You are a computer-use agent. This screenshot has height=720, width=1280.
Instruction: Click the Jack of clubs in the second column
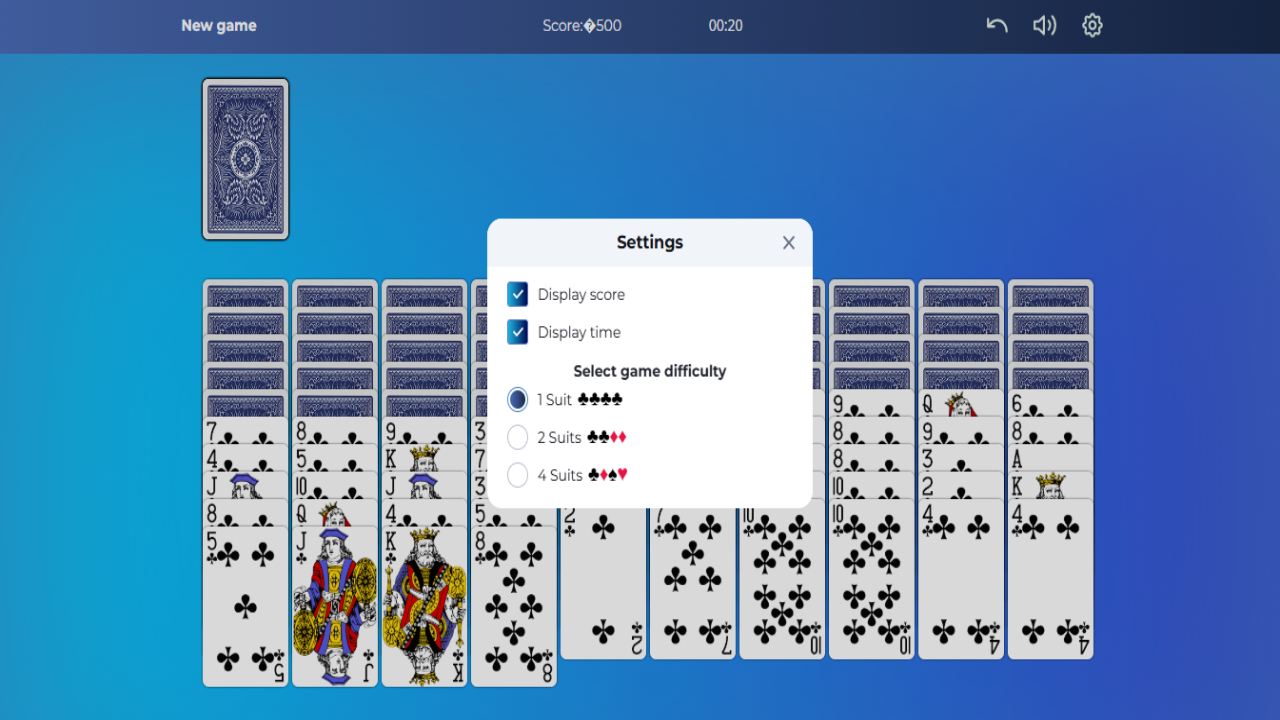tap(335, 600)
